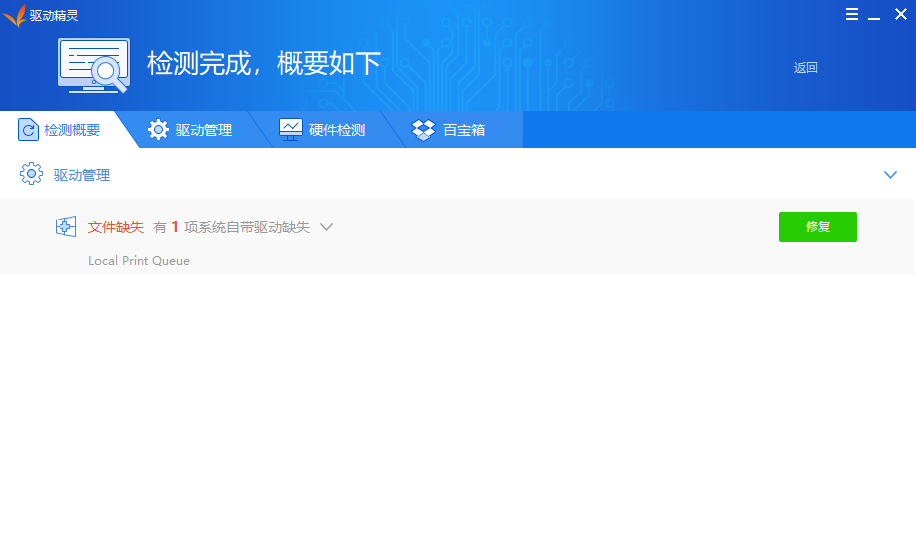Open the hamburger main menu
Viewport: 916px width, 539px height.
click(x=852, y=15)
